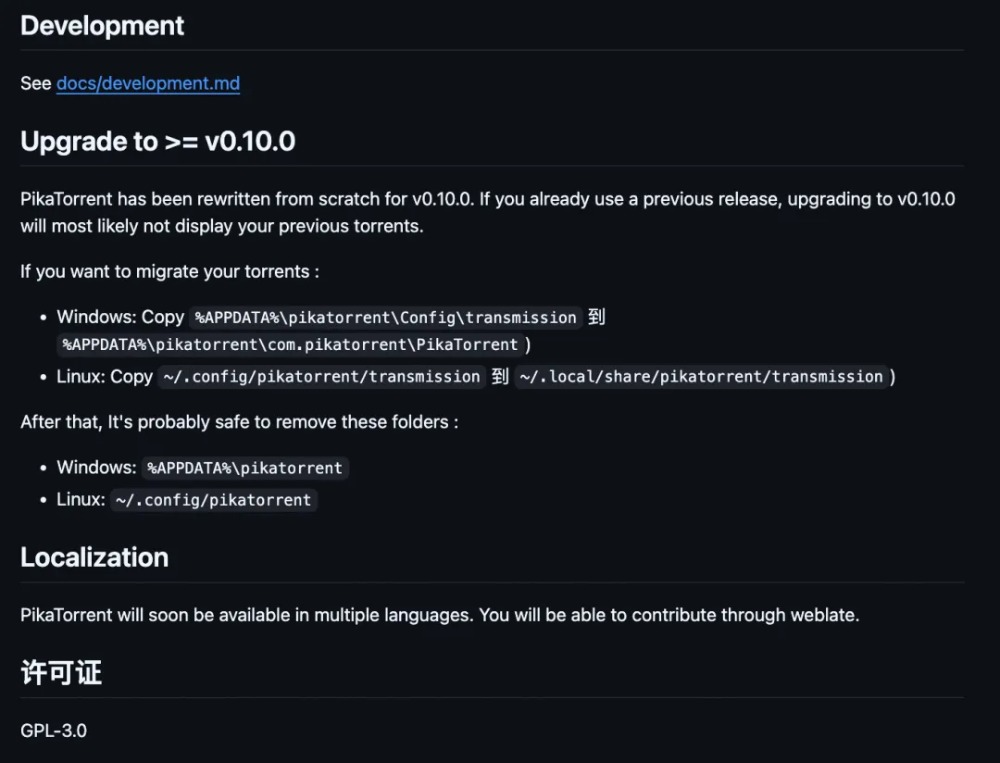Click the Development section heading
Image resolution: width=1000 pixels, height=763 pixels.
click(x=102, y=26)
